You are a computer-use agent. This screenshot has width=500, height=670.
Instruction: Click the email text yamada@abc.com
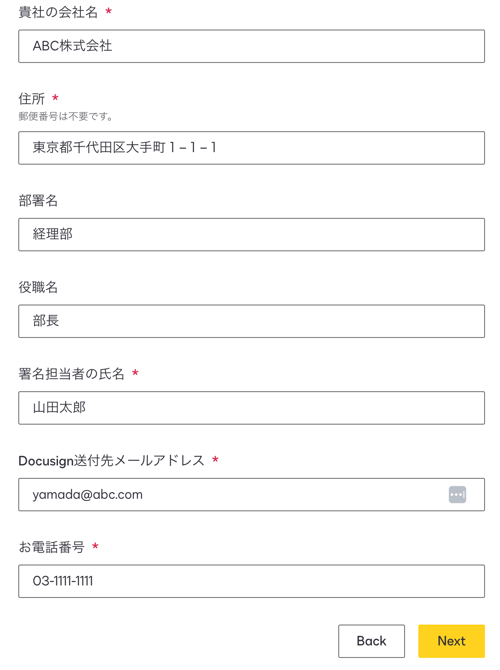[x=88, y=494]
